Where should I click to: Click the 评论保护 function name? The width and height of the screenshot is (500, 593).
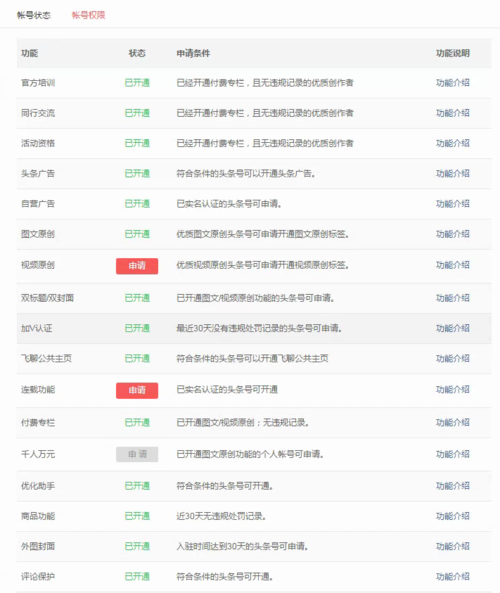pos(38,576)
